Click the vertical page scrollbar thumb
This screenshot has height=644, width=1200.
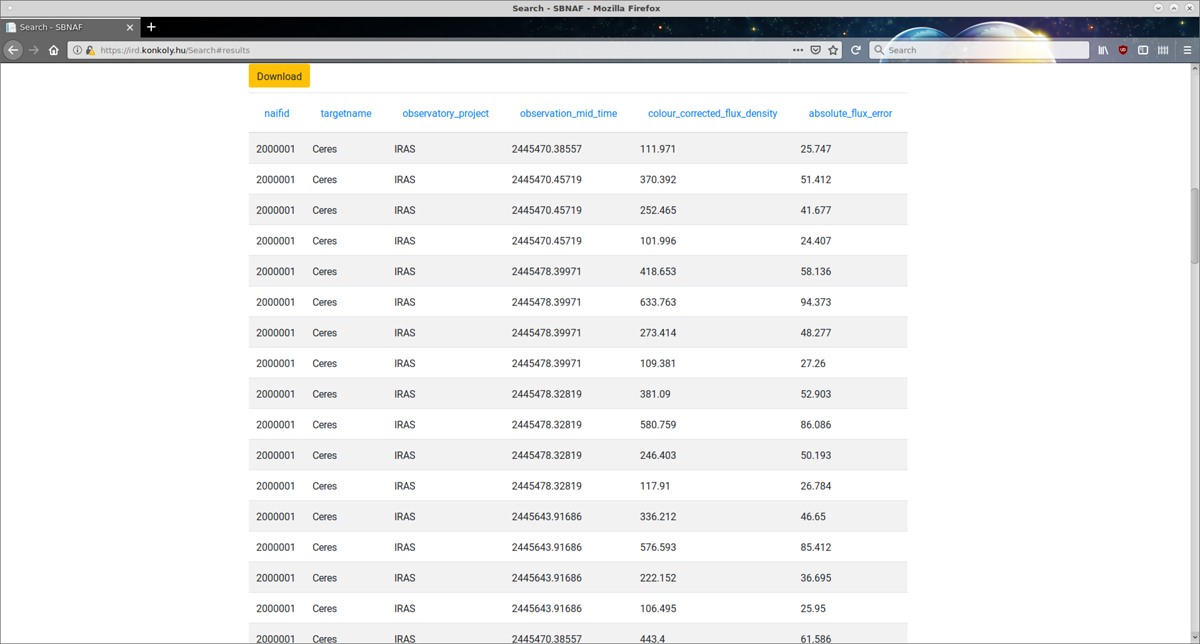[x=1193, y=225]
